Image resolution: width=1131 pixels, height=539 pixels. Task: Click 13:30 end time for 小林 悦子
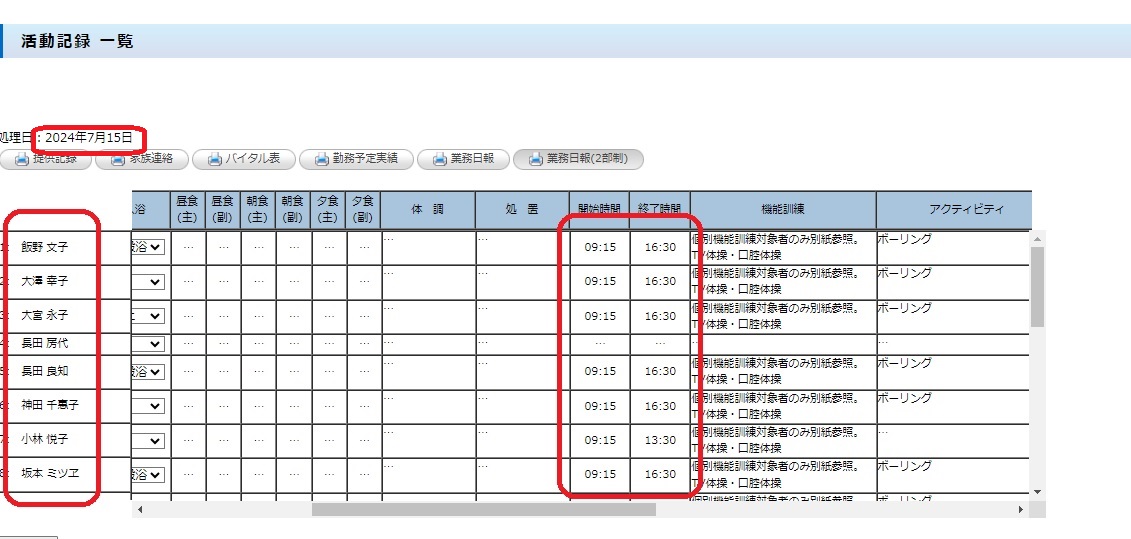660,440
